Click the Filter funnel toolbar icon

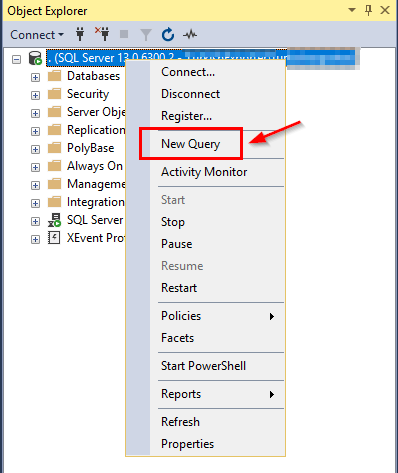point(146,35)
